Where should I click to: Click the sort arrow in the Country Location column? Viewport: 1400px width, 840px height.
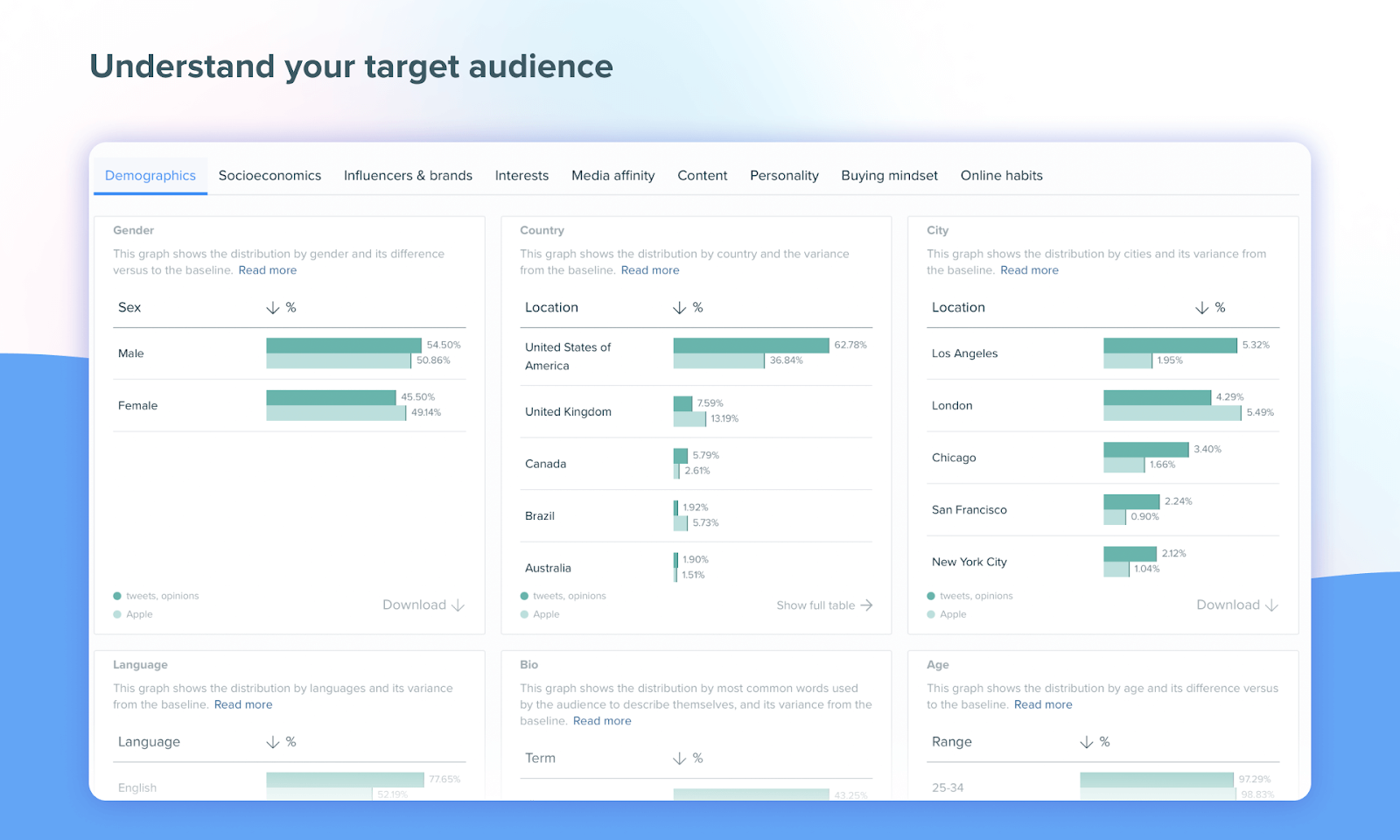(679, 307)
